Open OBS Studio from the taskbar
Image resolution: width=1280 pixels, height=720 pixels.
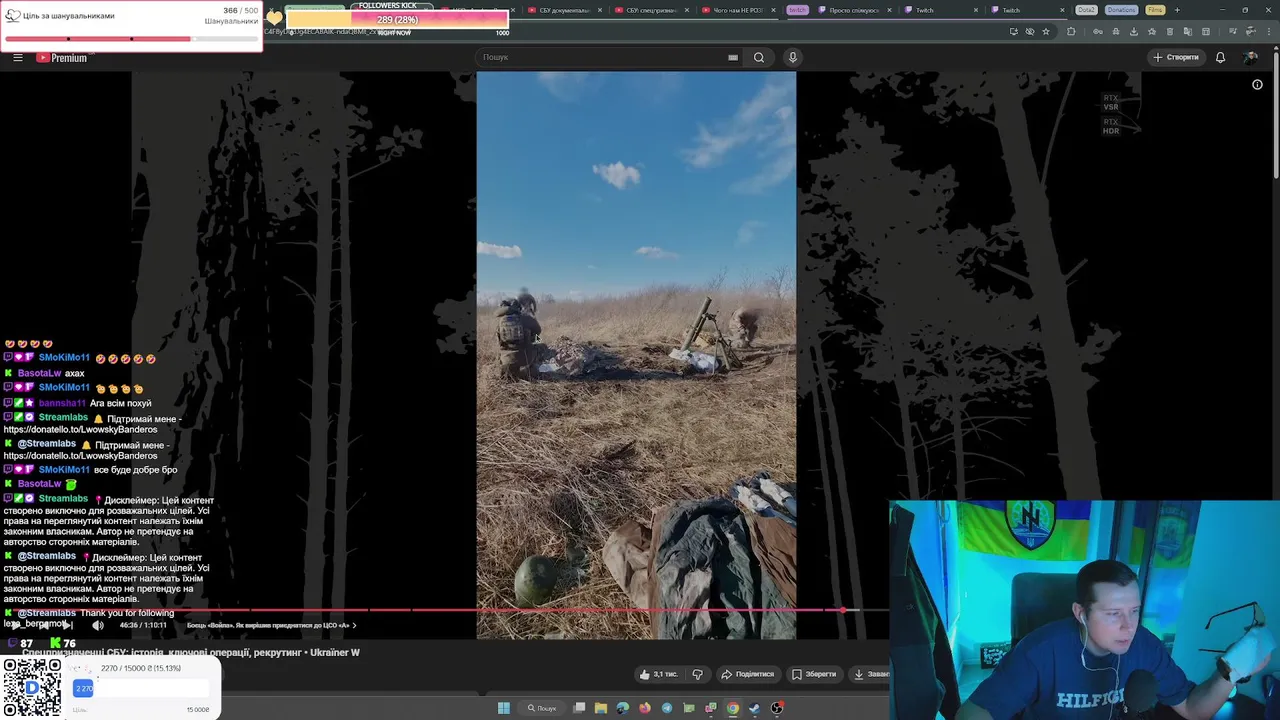[777, 708]
